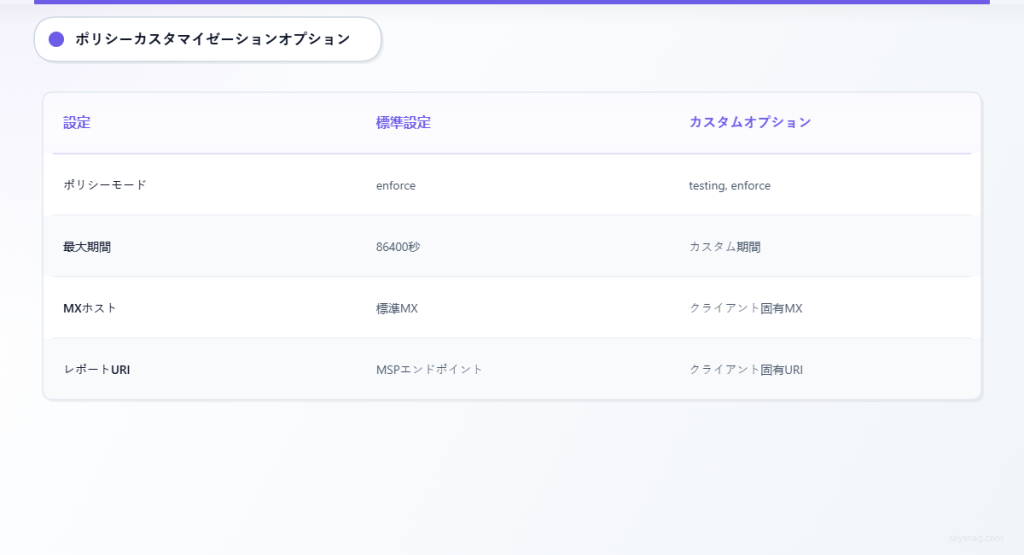The width and height of the screenshot is (1024, 555).
Task: Select the 86400秒 value
Action: point(398,247)
